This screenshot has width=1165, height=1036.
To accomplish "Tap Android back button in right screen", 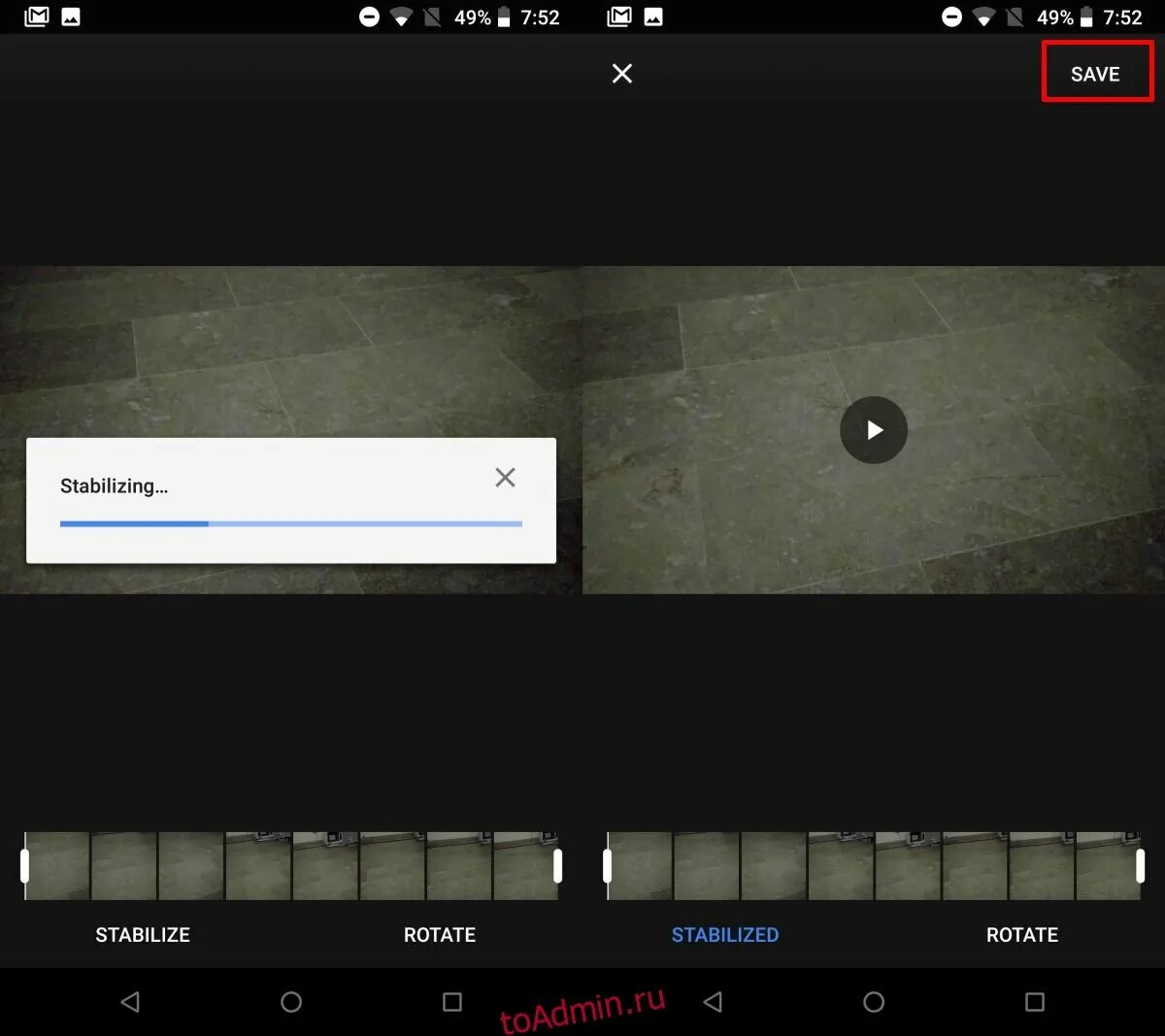I will (713, 1002).
